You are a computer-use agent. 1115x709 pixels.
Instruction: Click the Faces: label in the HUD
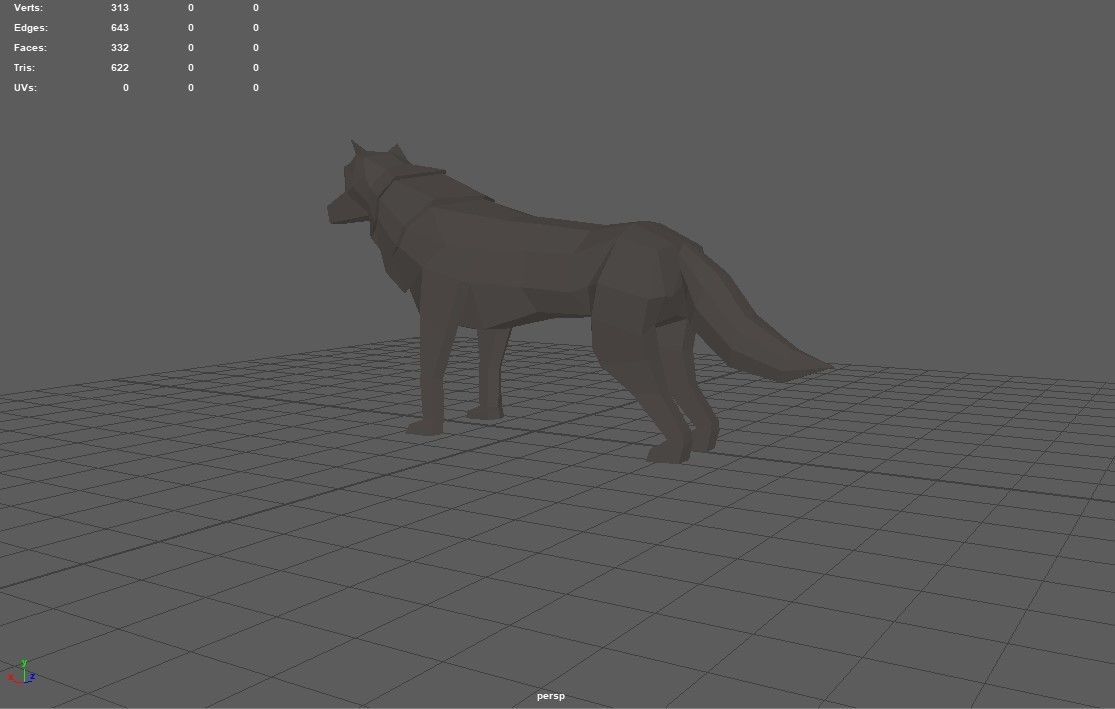[x=30, y=48]
